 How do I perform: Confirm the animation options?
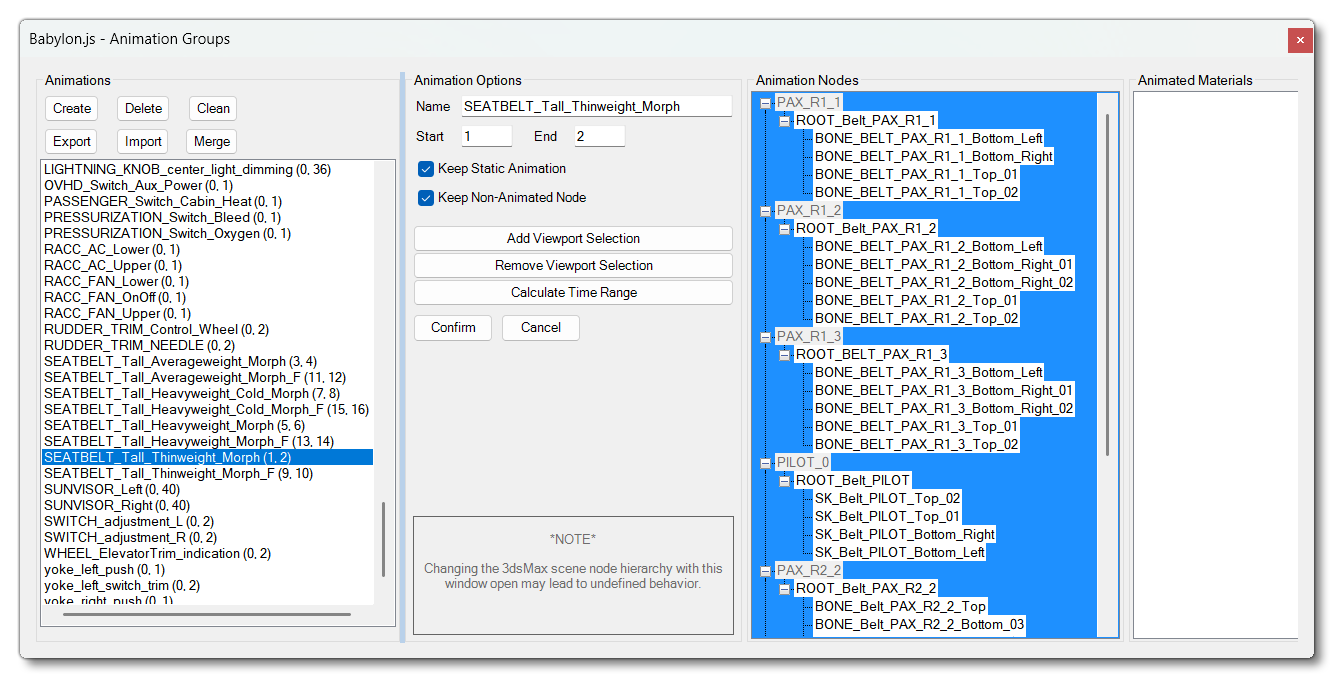coord(453,328)
